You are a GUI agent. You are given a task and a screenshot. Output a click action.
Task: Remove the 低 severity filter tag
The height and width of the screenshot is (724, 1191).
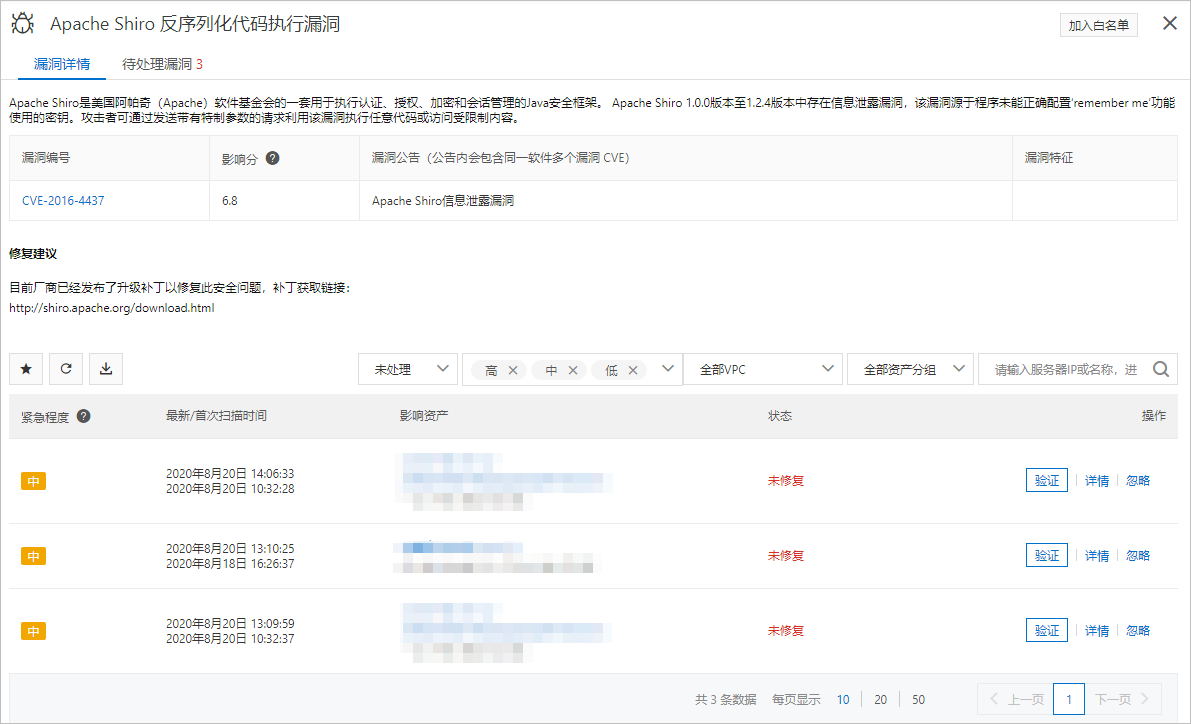coord(633,370)
